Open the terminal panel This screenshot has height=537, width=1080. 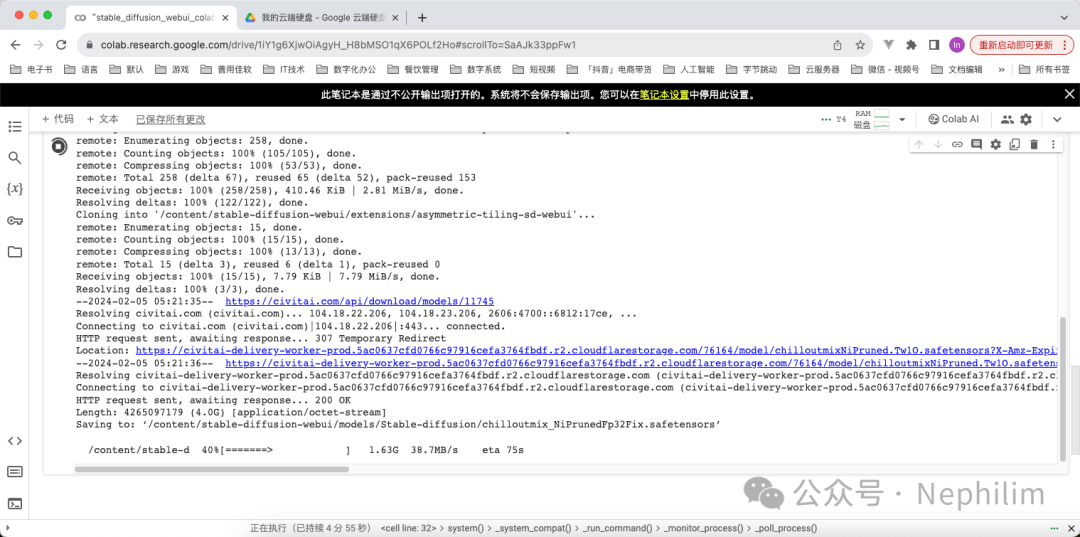click(x=14, y=504)
